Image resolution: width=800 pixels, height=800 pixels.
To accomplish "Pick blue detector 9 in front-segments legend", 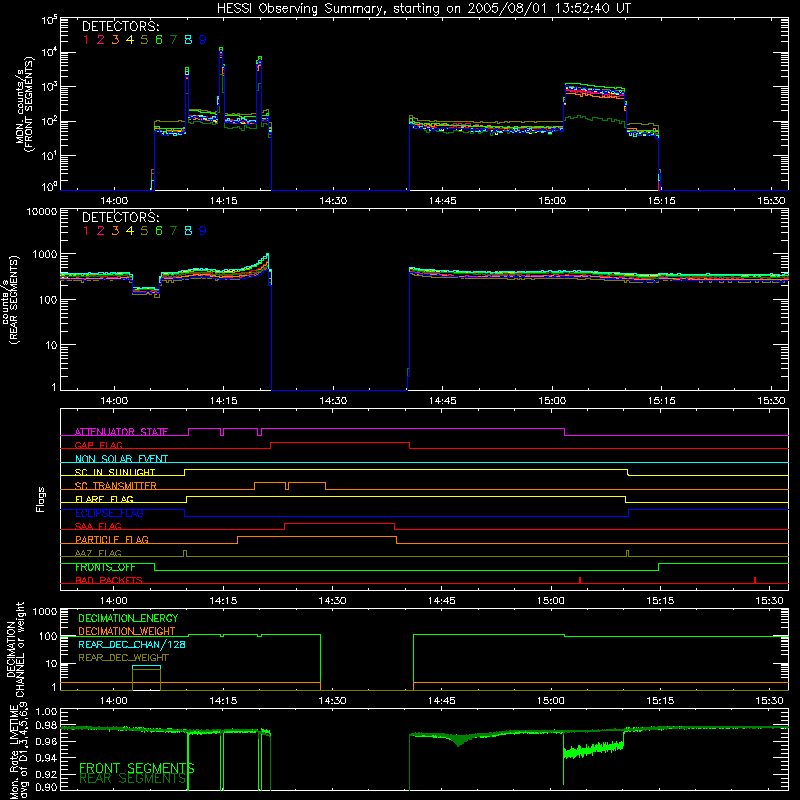I will point(203,40).
